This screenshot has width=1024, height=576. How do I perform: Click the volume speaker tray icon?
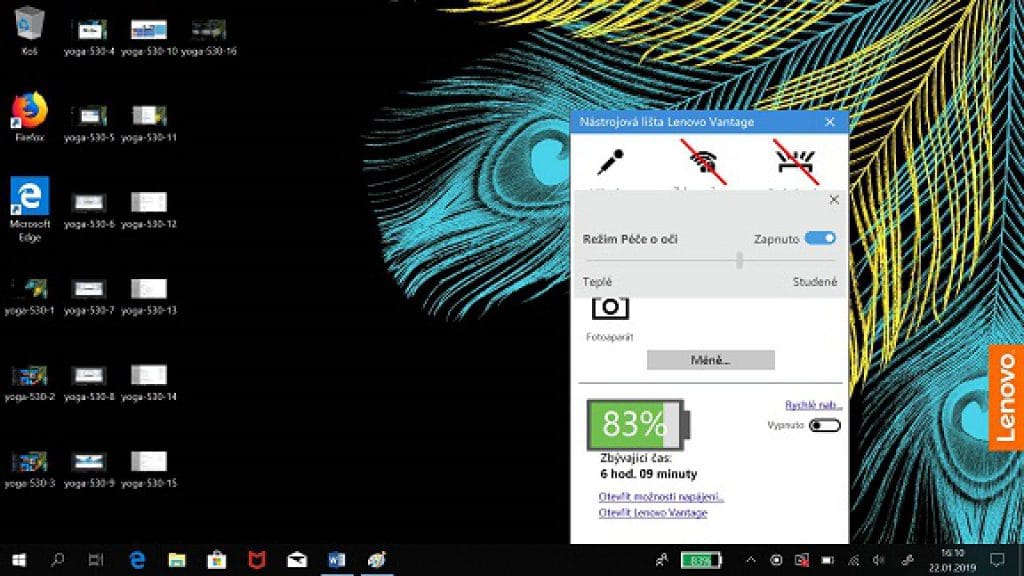(x=879, y=560)
